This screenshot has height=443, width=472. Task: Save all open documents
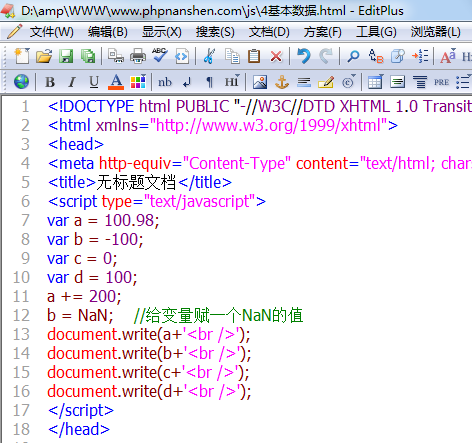click(88, 56)
